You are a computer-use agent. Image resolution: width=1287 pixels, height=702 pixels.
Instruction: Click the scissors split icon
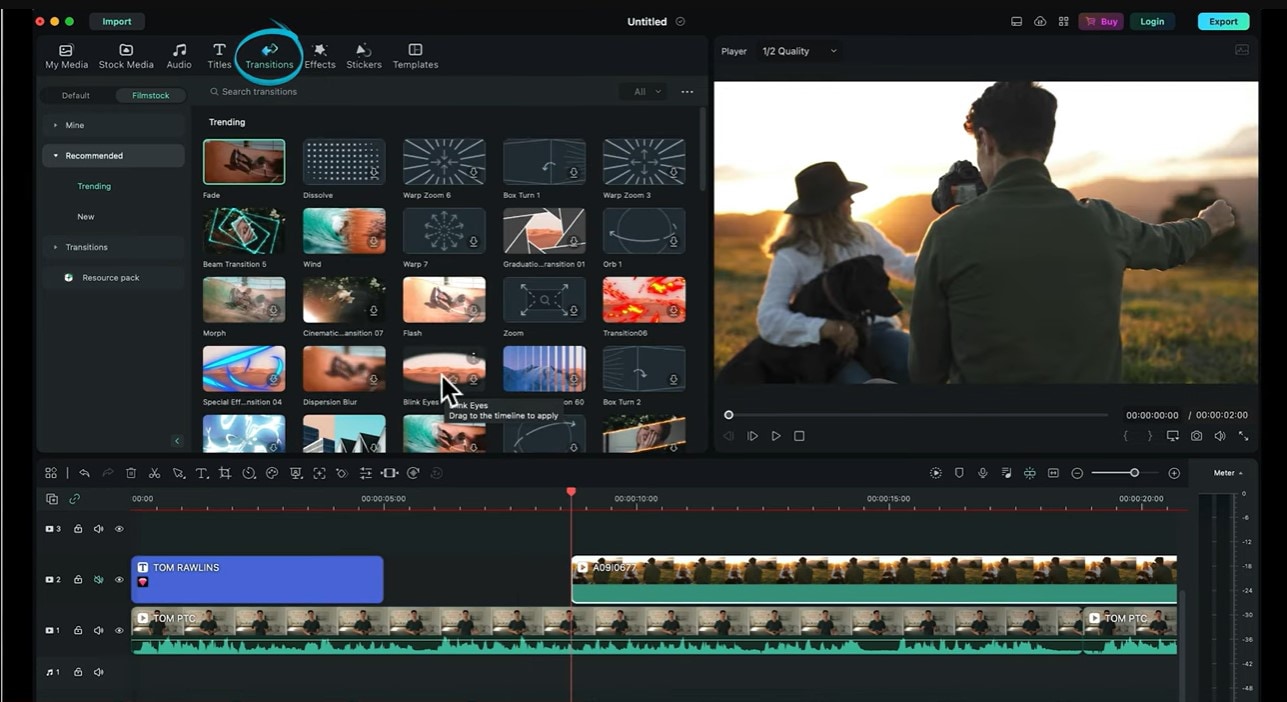[154, 473]
